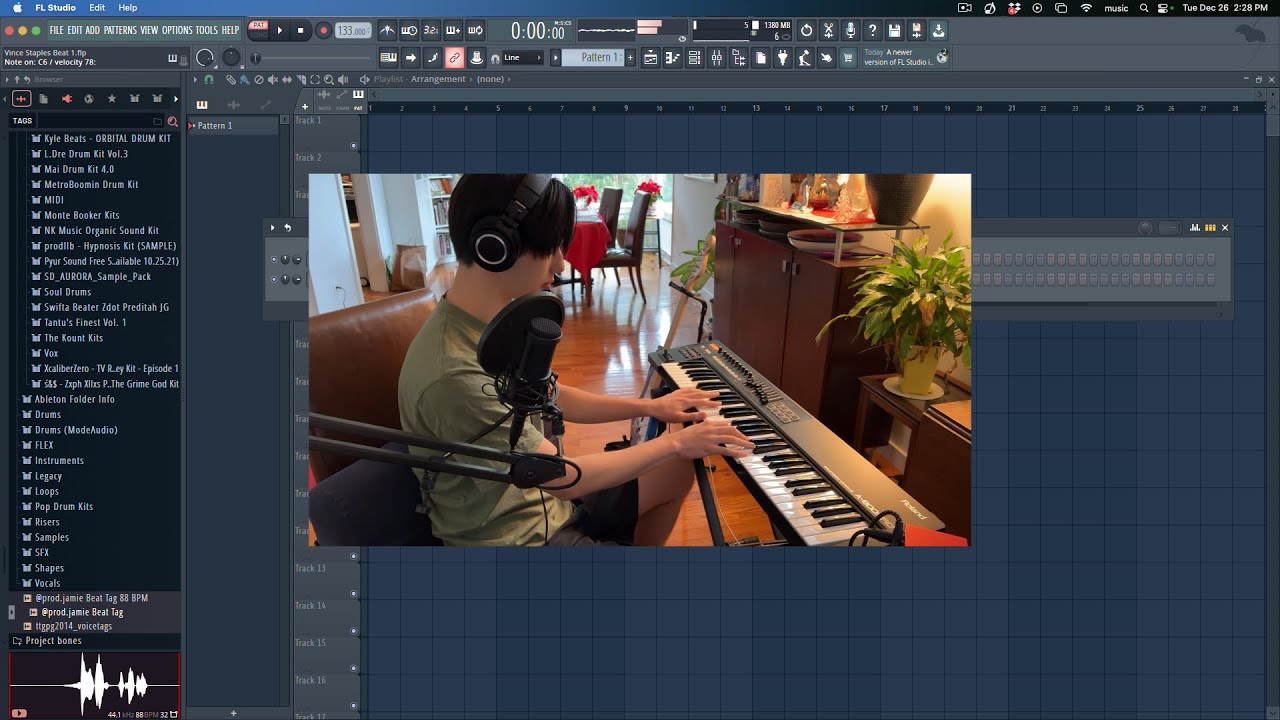
Task: Select the playlist mute tool
Action: tap(273, 79)
